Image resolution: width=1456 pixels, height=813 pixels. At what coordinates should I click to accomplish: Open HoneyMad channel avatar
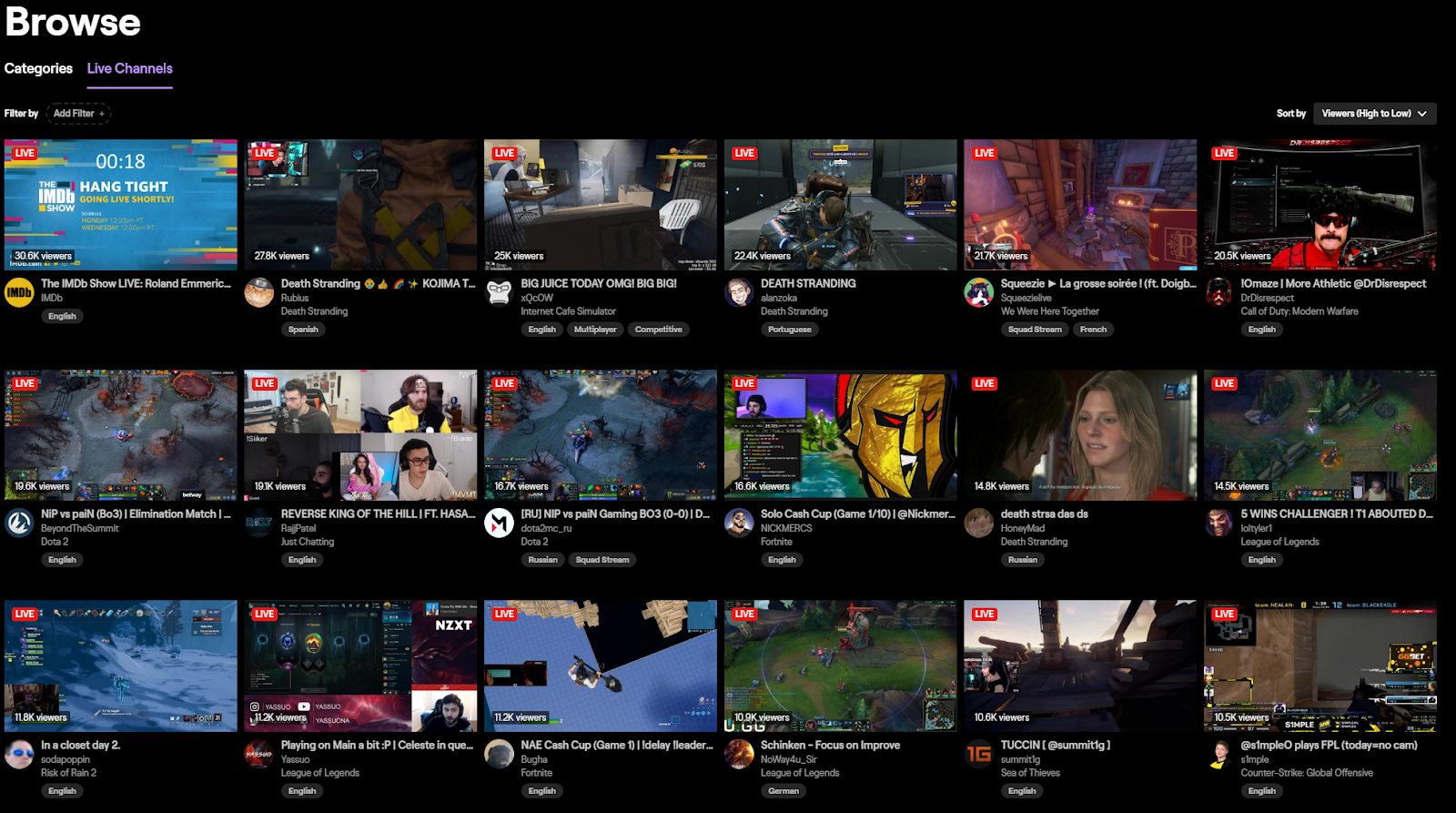click(x=979, y=523)
